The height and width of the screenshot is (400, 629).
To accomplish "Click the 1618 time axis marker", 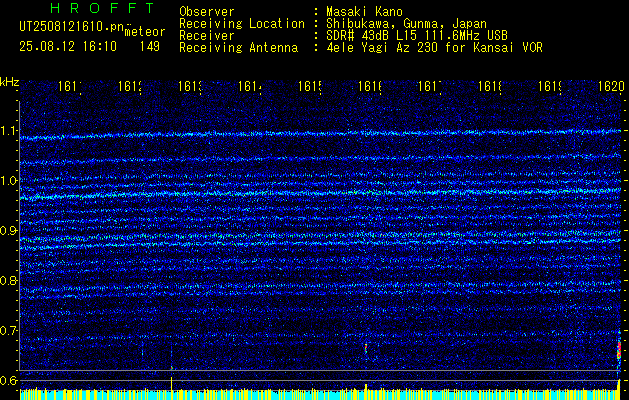I will (490, 86).
